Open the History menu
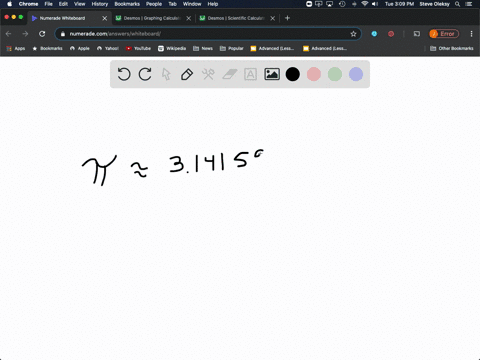 pyautogui.click(x=100, y=4)
